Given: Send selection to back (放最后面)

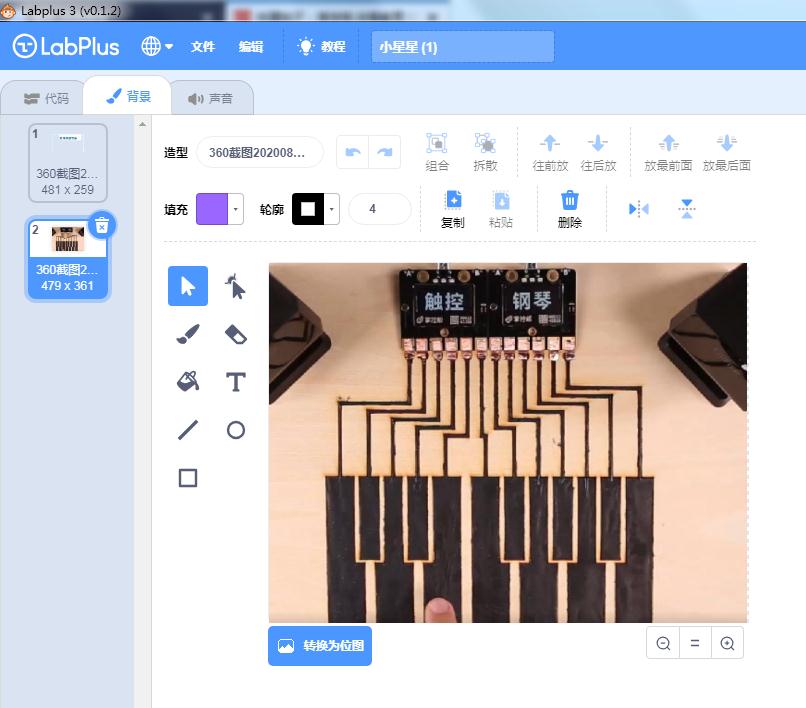Looking at the screenshot, I should coord(727,152).
